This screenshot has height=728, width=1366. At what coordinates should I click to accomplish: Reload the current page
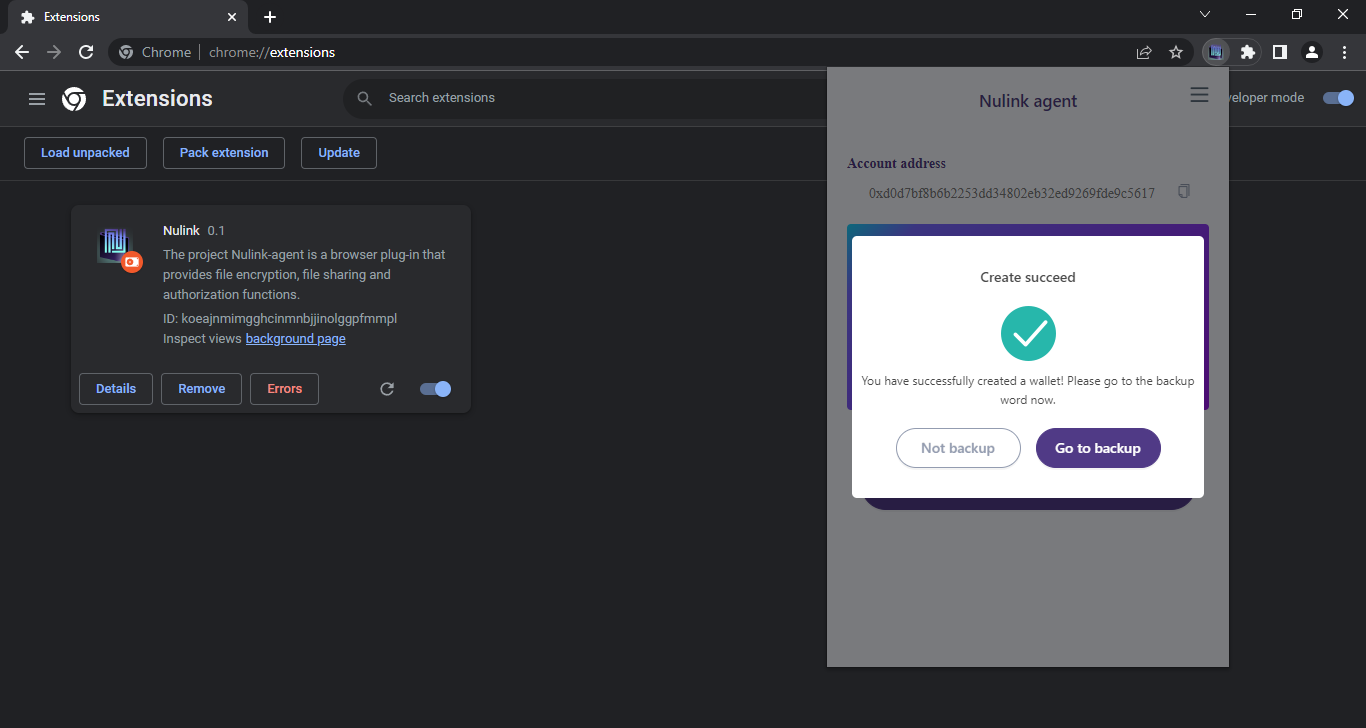pyautogui.click(x=86, y=52)
